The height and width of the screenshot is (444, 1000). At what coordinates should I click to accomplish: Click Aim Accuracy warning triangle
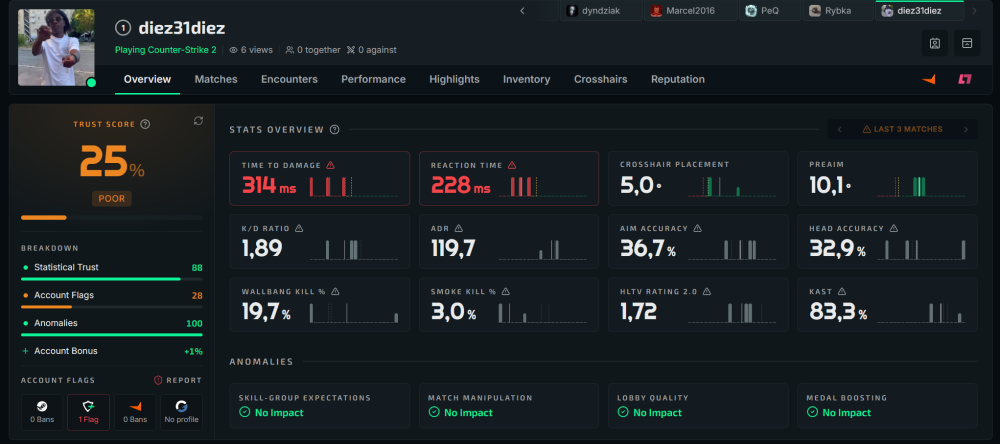pyautogui.click(x=697, y=228)
